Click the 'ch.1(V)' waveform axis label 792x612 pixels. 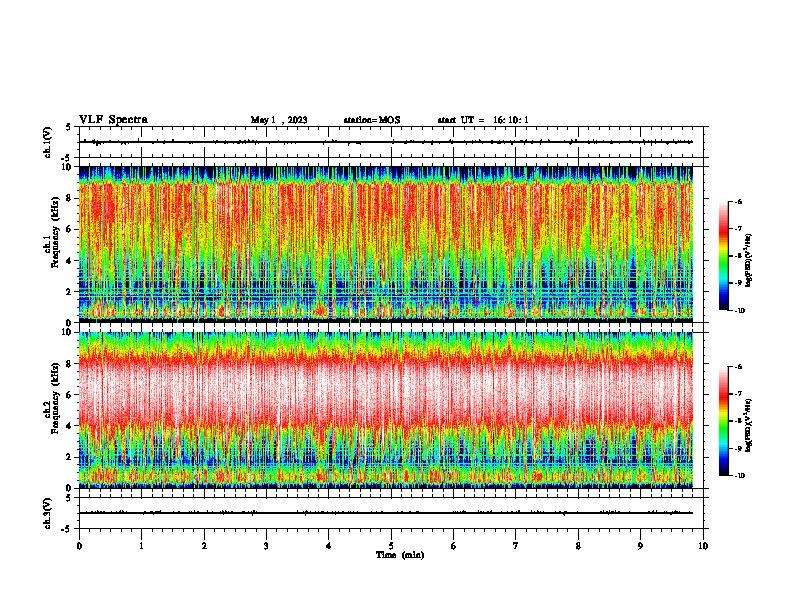(48, 142)
